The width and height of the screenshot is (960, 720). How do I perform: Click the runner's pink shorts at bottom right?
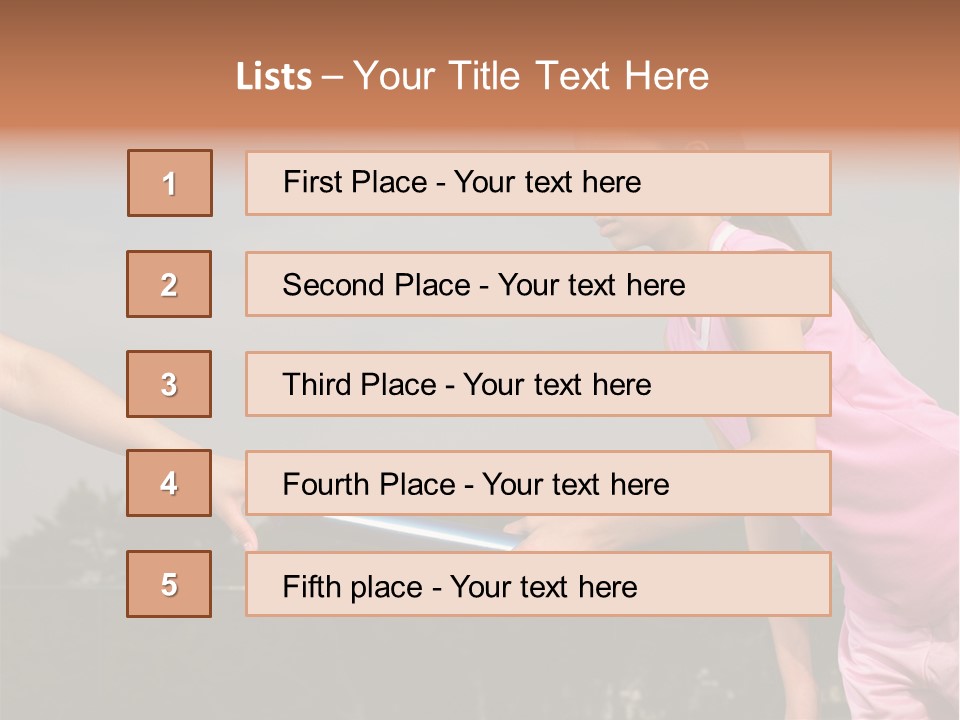[900, 670]
